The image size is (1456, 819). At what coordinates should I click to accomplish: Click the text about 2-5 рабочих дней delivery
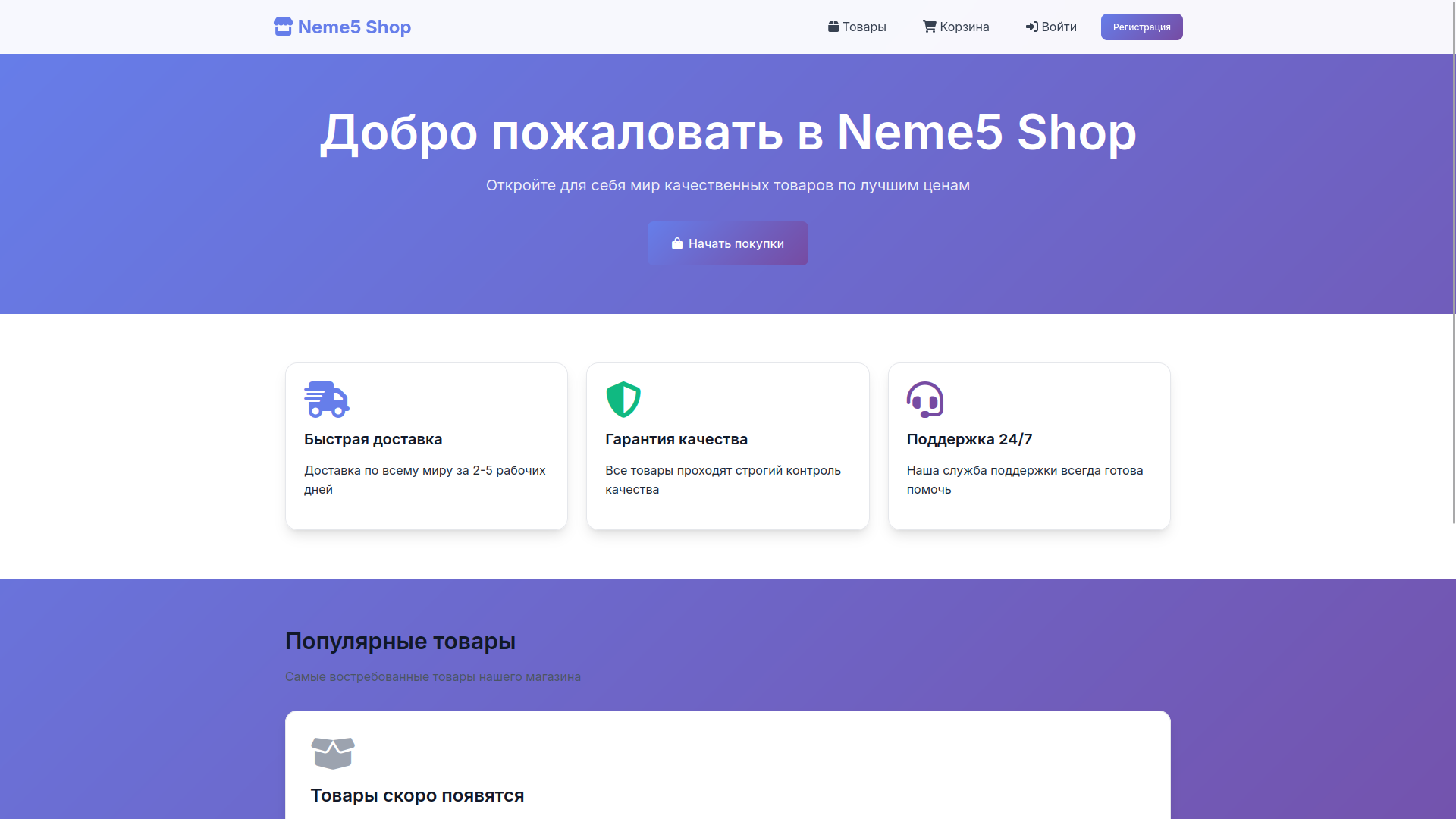tap(425, 480)
